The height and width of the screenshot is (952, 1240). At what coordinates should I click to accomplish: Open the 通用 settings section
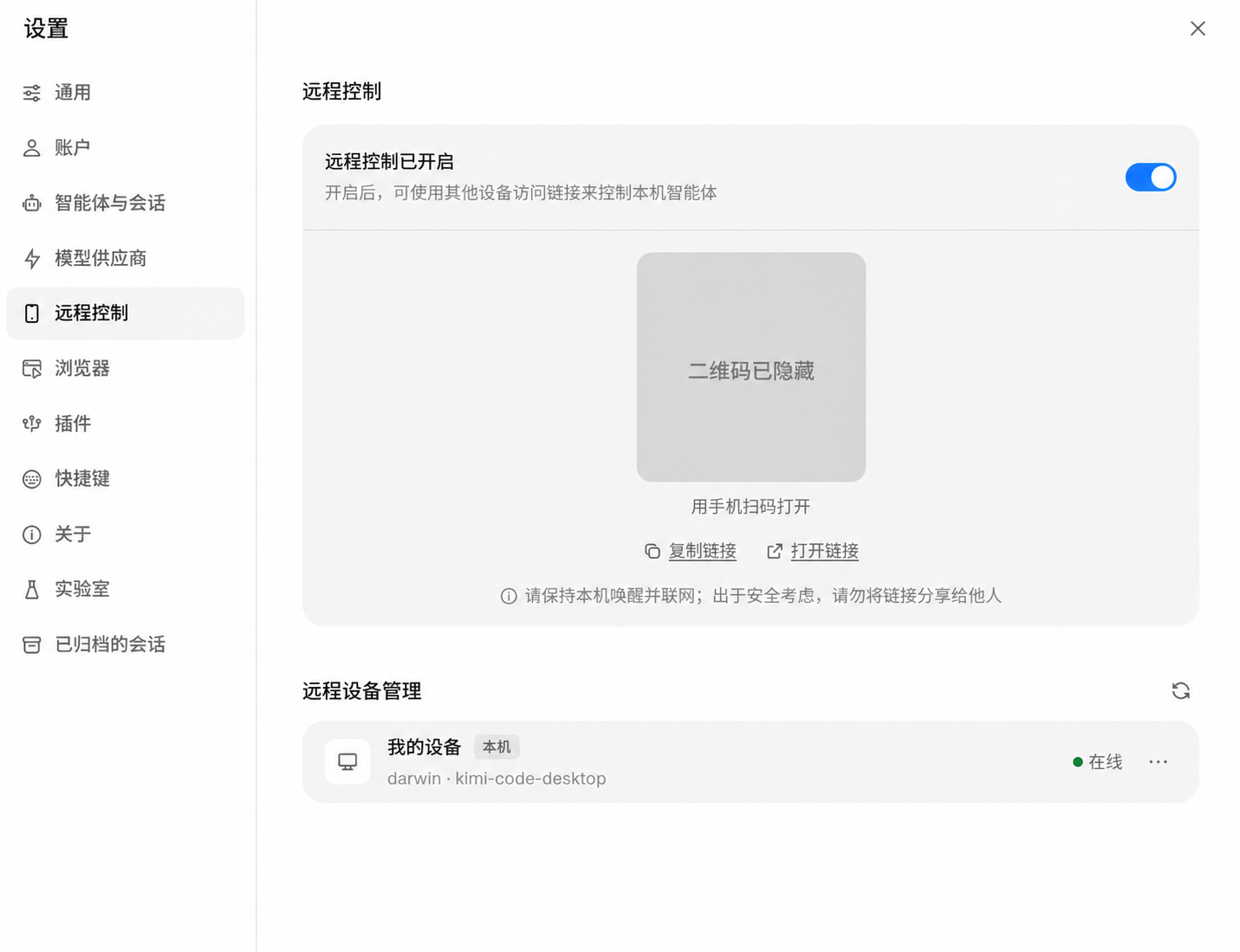(125, 93)
